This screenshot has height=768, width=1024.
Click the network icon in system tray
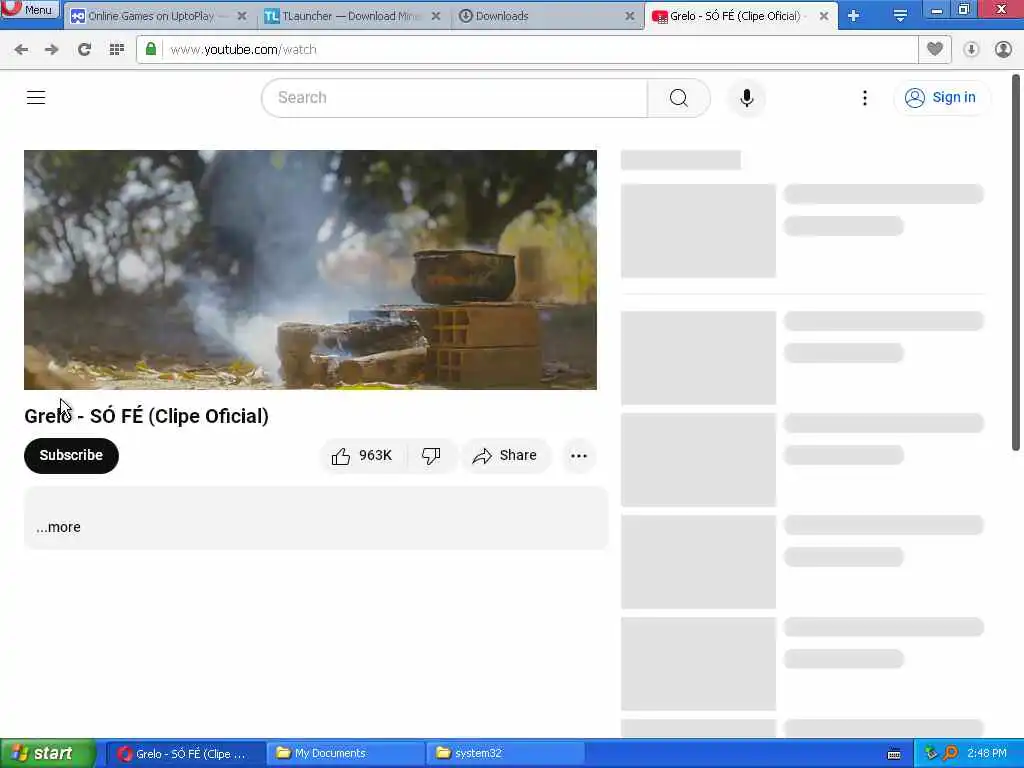coord(931,754)
